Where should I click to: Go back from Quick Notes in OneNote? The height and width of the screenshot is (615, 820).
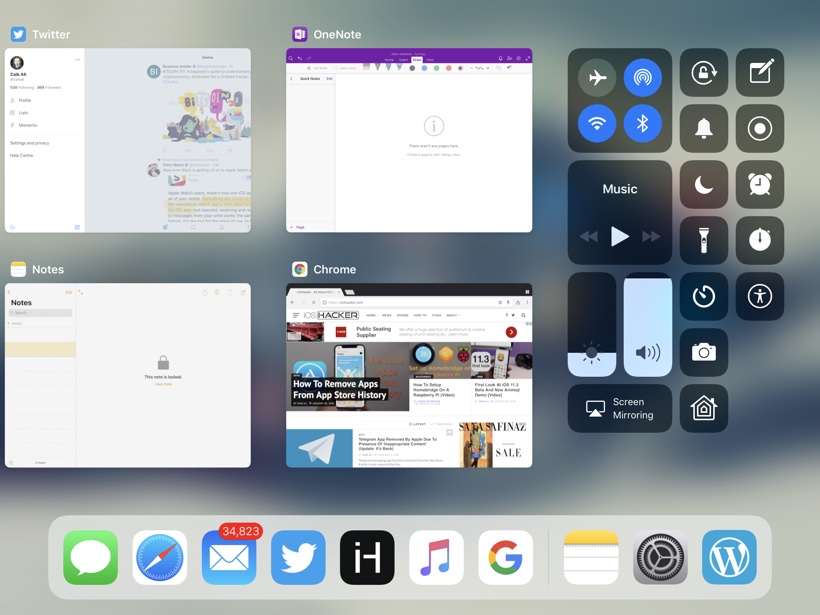pos(291,78)
